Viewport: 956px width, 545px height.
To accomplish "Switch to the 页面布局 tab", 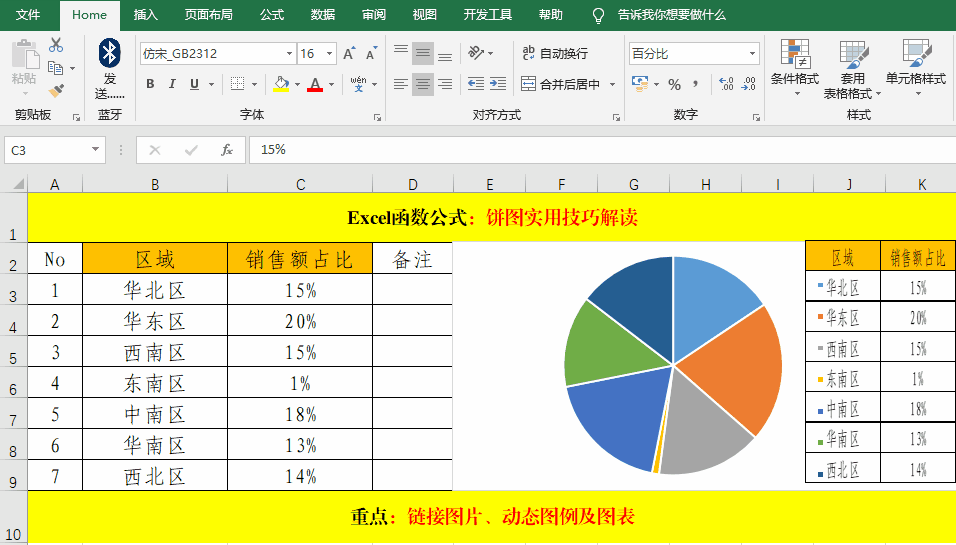I will pyautogui.click(x=209, y=15).
